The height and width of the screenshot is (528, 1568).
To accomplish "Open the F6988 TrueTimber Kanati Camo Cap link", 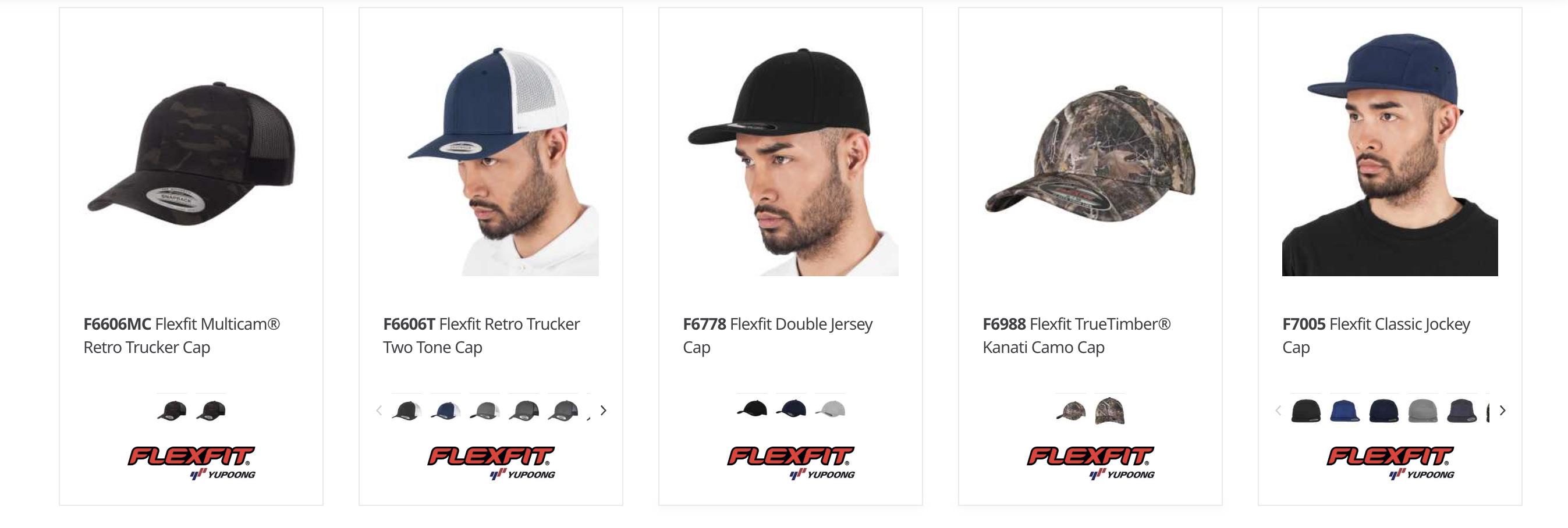I will 1076,335.
